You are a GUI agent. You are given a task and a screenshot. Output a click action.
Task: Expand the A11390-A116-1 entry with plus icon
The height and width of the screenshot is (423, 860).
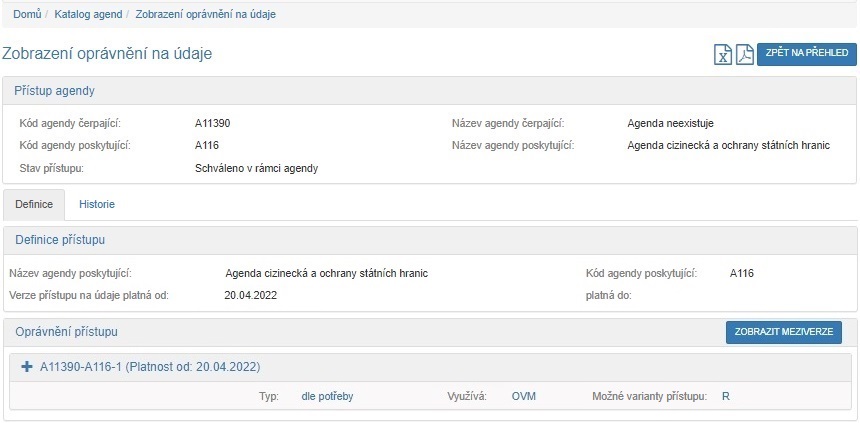tap(27, 367)
